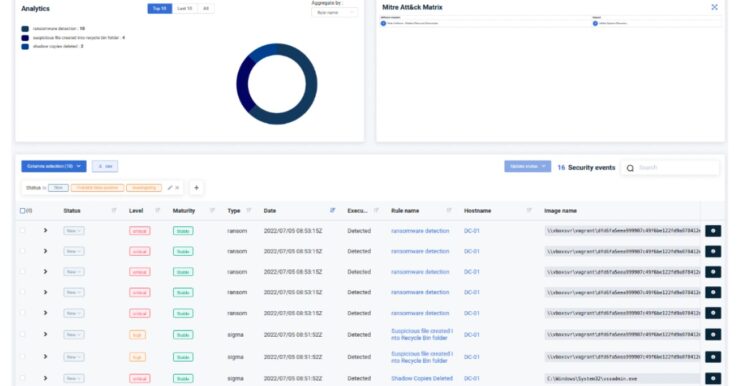Open status dropdown of first ransomware row

tap(74, 231)
